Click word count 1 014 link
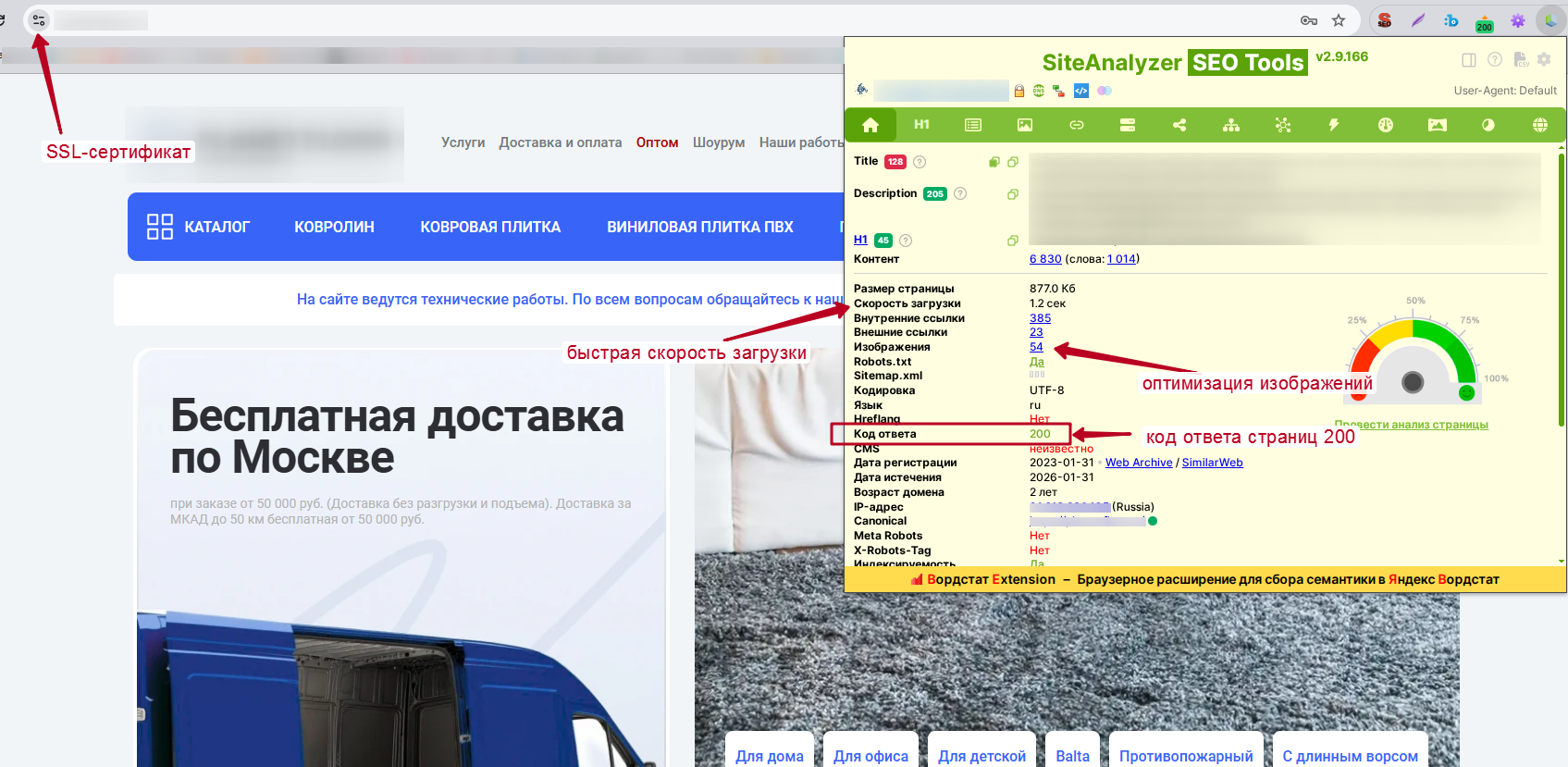This screenshot has height=767, width=1568. [1121, 259]
